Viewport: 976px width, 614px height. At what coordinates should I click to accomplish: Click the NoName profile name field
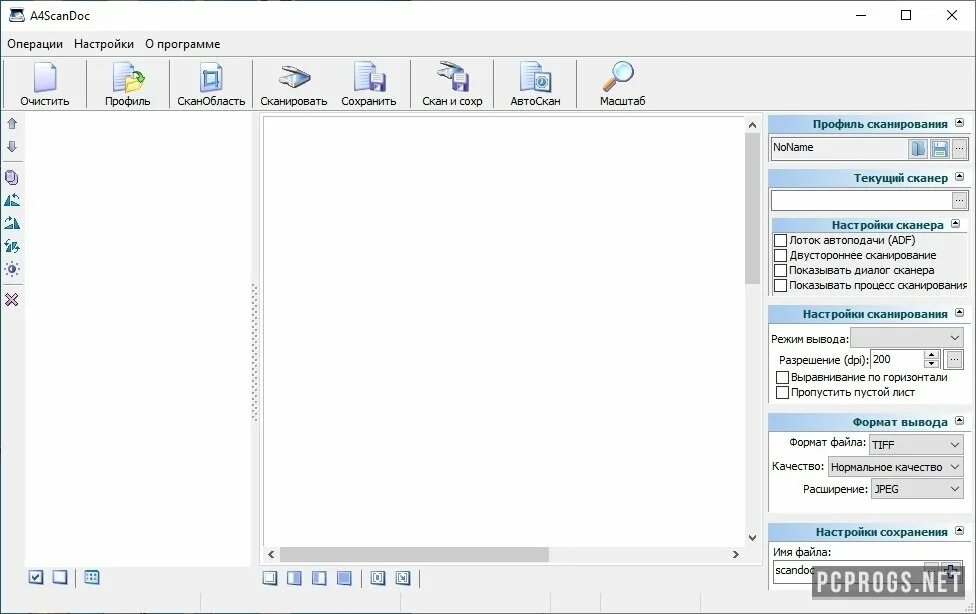pyautogui.click(x=840, y=148)
